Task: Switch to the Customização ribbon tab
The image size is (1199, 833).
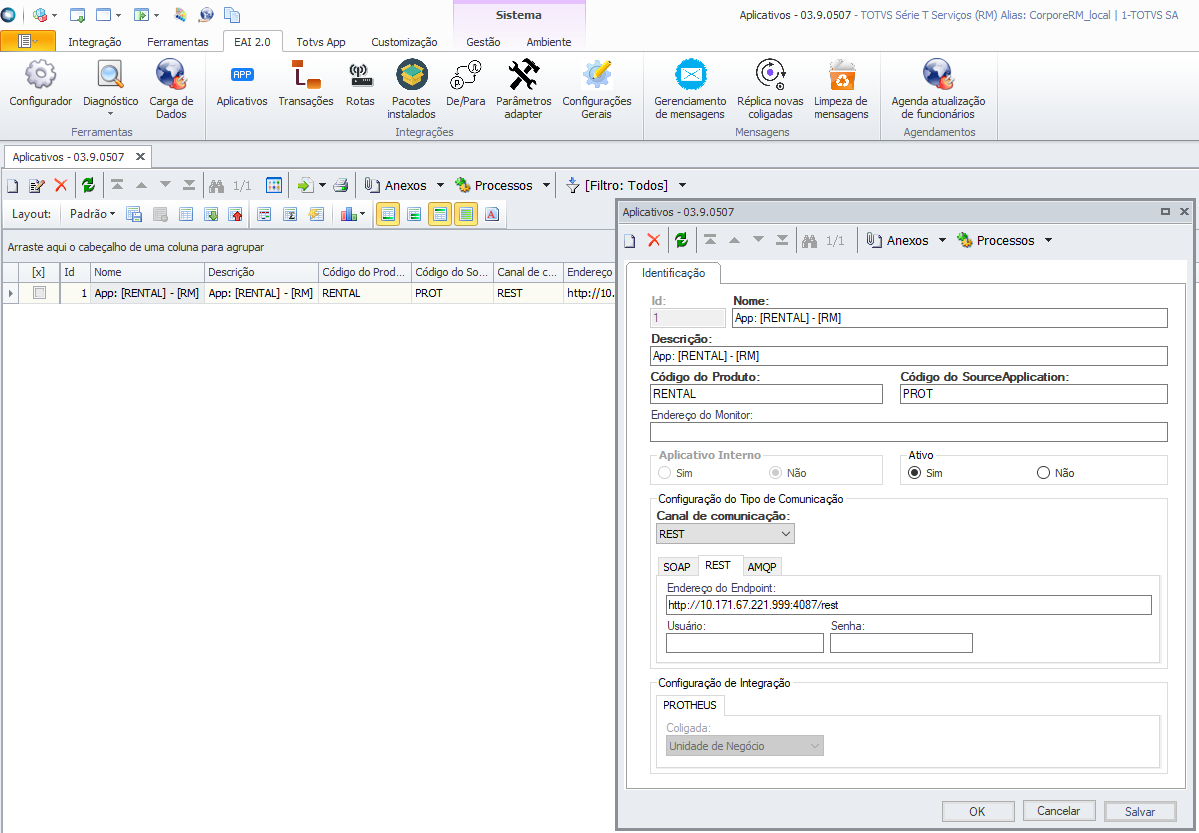Action: (405, 42)
